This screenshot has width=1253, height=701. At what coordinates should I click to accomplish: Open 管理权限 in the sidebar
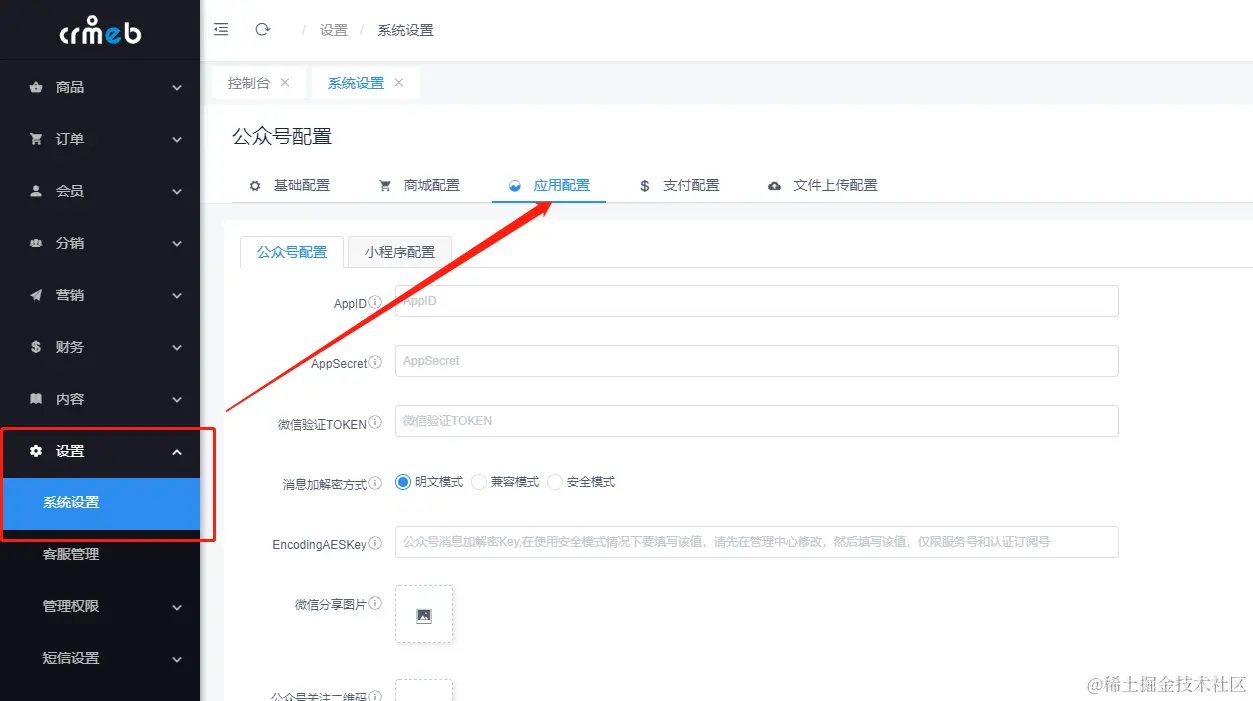100,607
